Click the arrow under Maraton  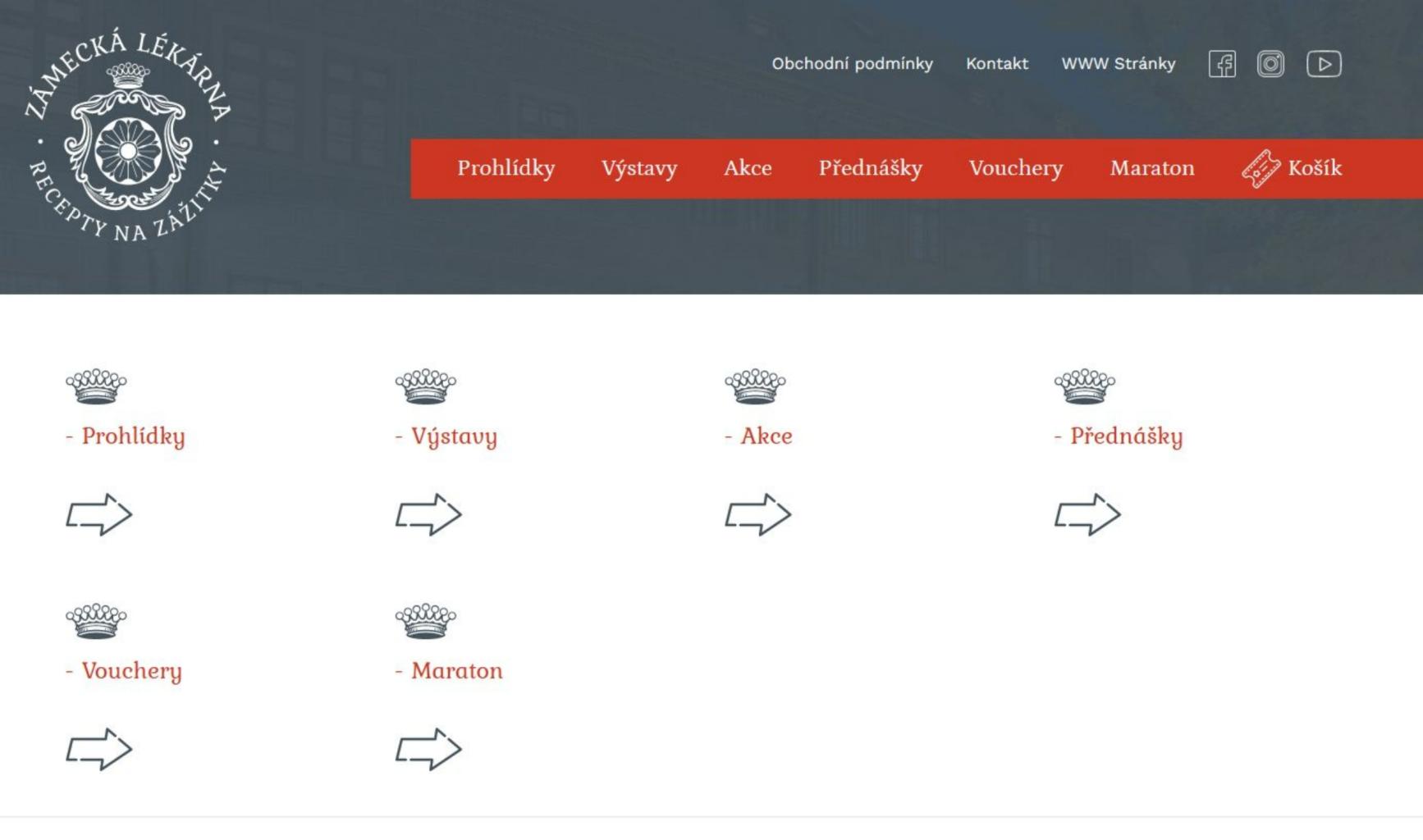(x=428, y=749)
